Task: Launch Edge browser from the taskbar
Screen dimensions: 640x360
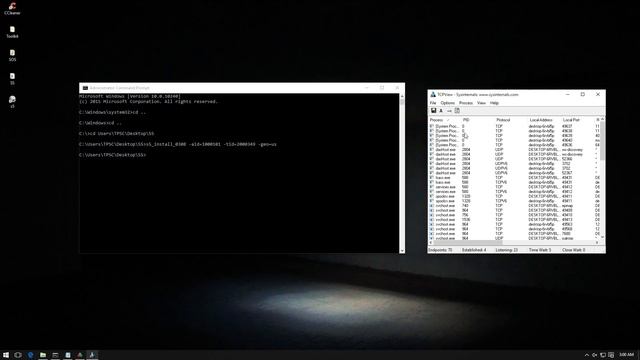Action: pos(31,355)
